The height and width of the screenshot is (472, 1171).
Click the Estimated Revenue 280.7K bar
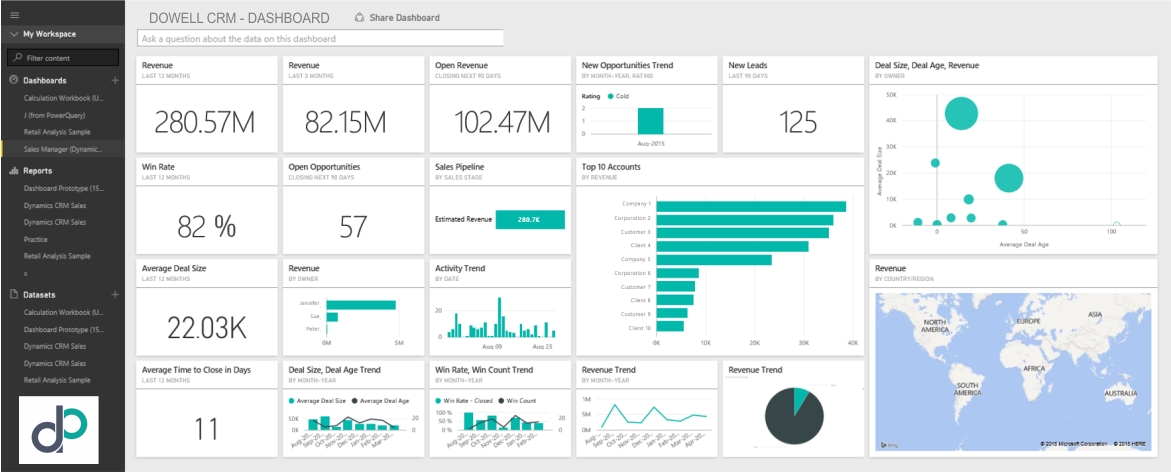click(530, 219)
